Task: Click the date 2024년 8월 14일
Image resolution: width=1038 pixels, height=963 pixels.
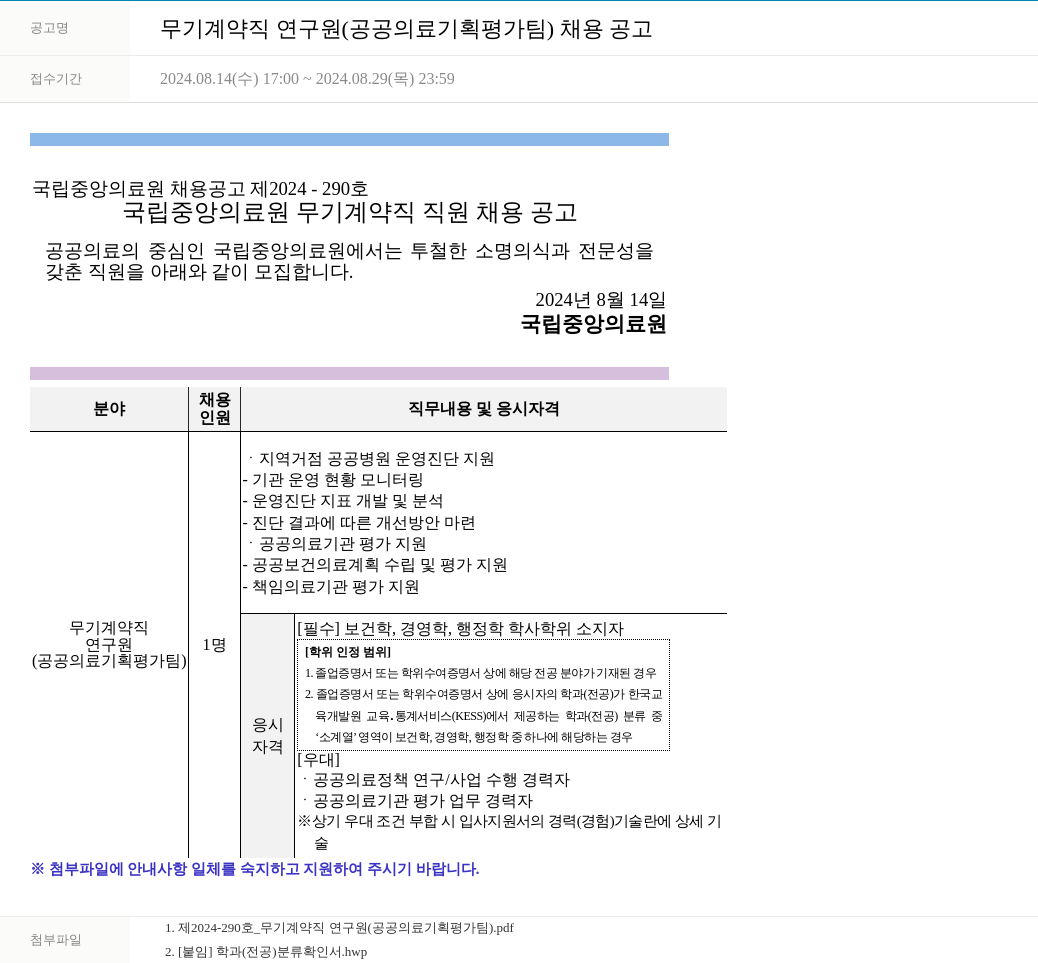Action: tap(600, 300)
